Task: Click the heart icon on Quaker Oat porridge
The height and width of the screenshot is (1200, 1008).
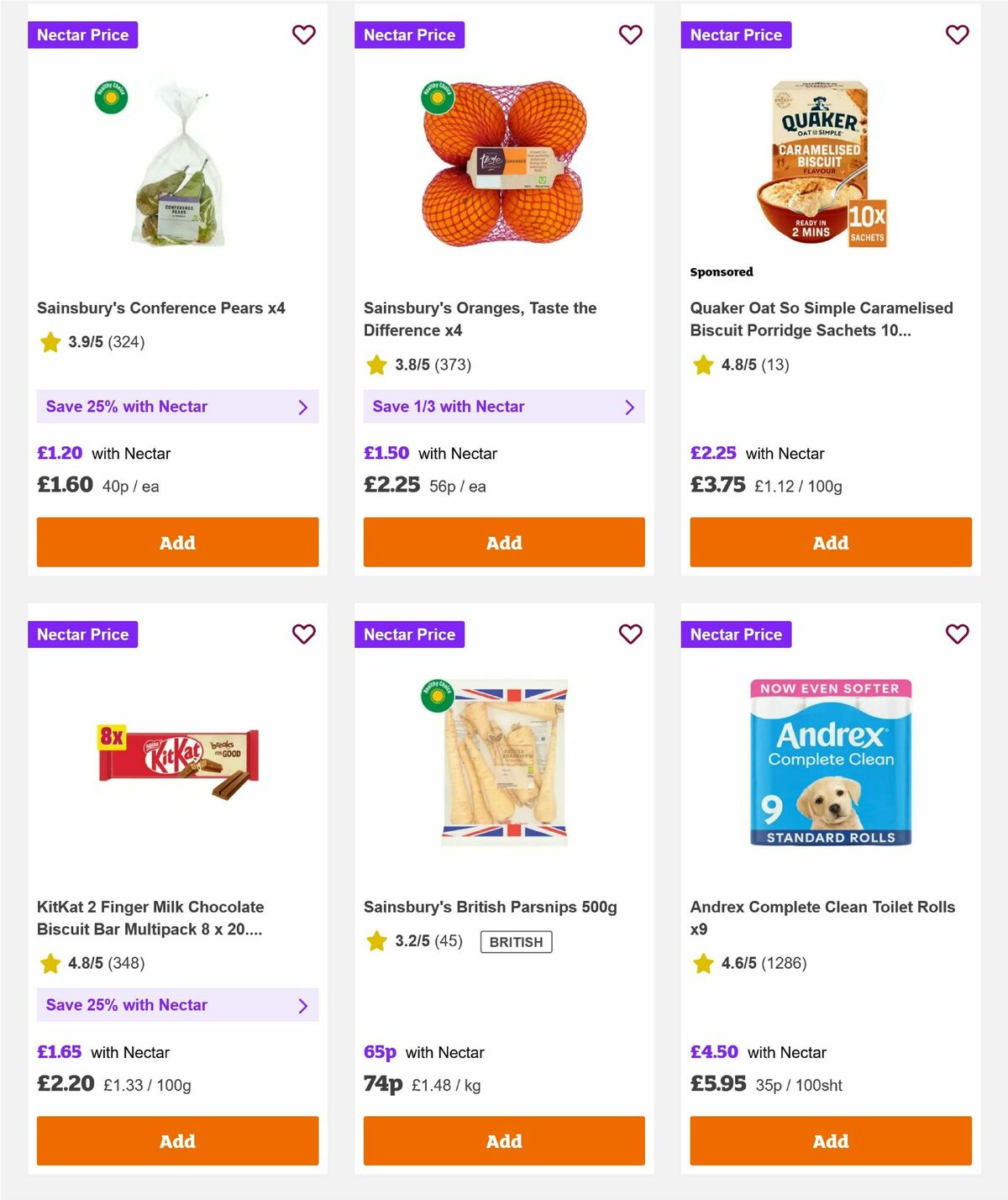Action: tap(957, 35)
